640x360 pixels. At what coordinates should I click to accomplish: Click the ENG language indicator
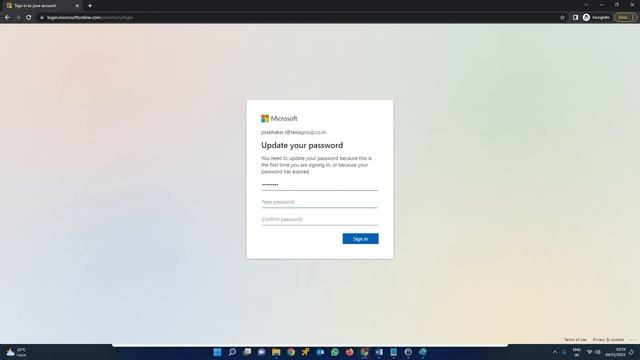tap(577, 352)
